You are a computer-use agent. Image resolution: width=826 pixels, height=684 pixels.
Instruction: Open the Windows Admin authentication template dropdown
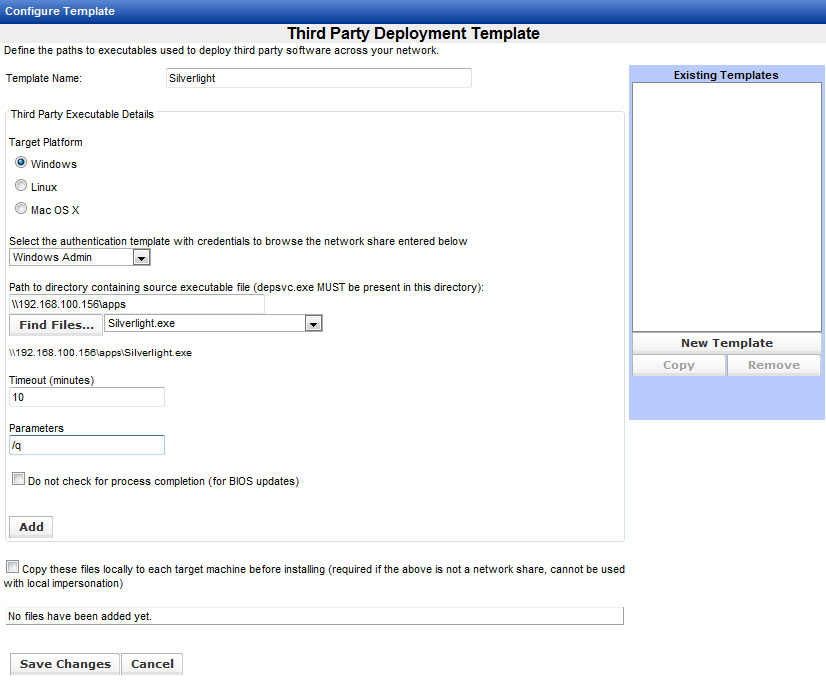(141, 258)
